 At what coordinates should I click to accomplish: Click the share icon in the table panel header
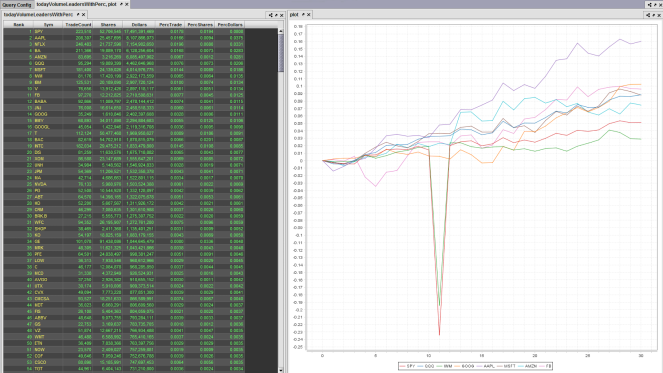(x=271, y=15)
